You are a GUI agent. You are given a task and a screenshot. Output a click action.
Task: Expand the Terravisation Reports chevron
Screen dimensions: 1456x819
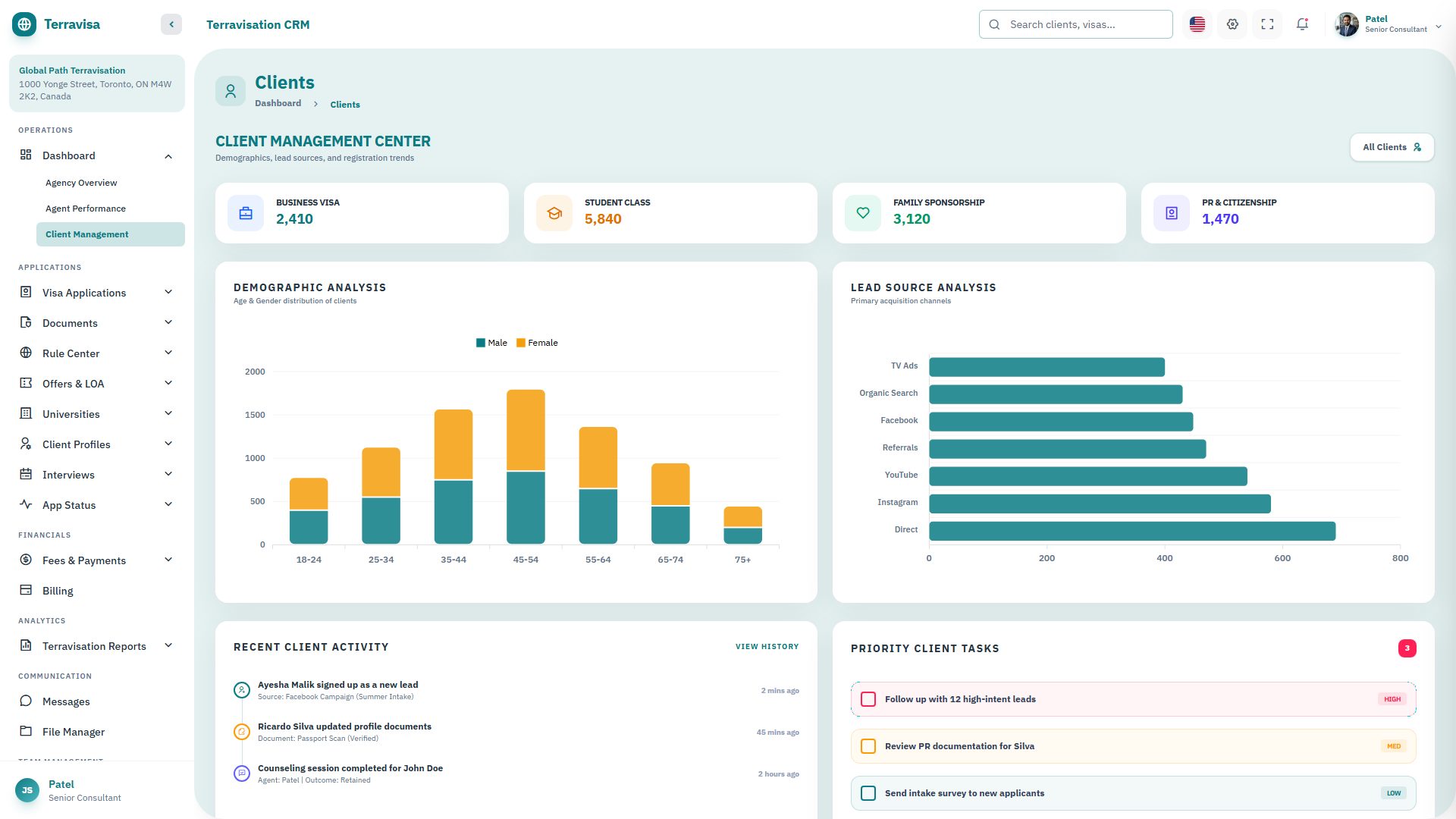[x=168, y=645]
